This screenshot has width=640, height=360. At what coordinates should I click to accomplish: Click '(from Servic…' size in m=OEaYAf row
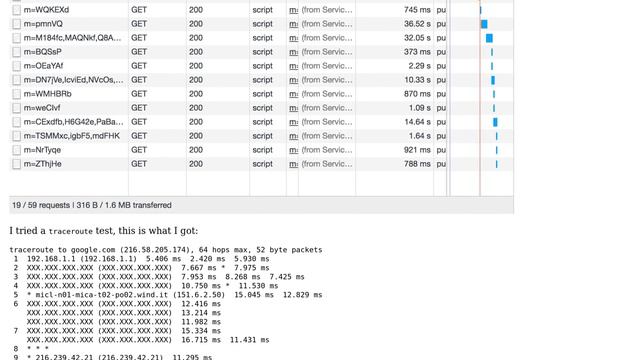tap(327, 66)
